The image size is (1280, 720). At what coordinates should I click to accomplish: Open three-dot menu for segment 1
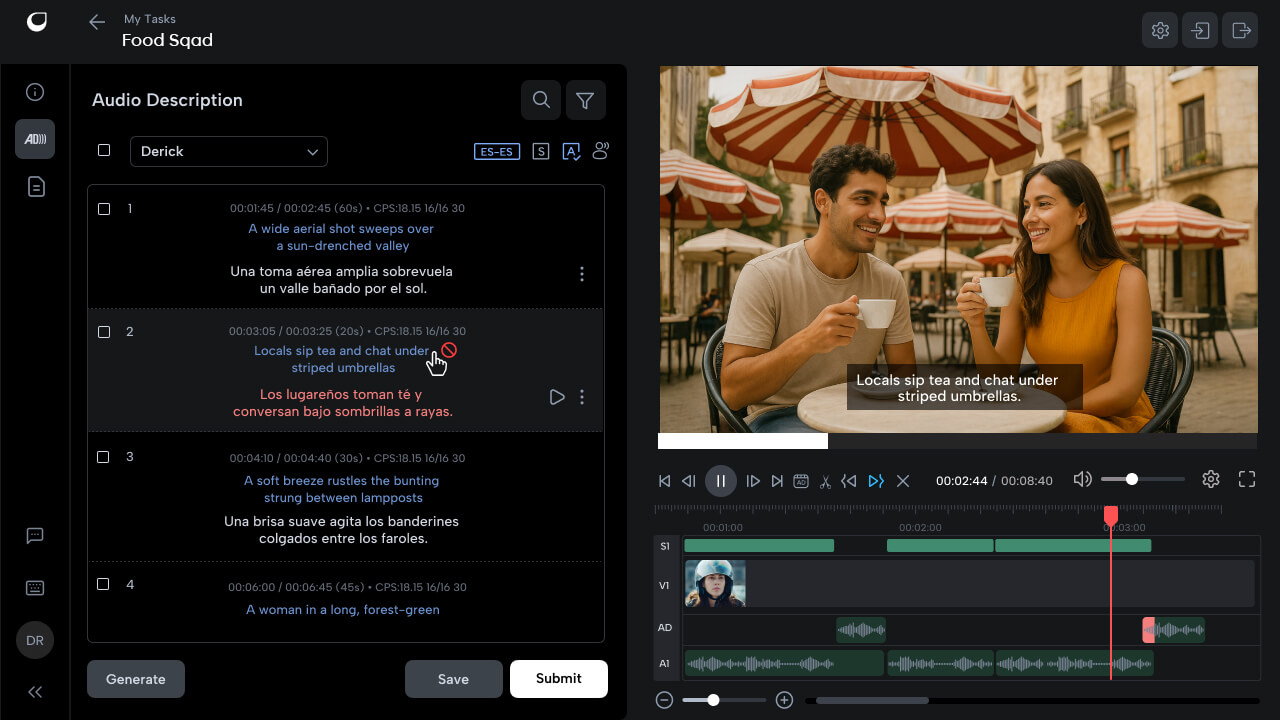click(x=582, y=274)
